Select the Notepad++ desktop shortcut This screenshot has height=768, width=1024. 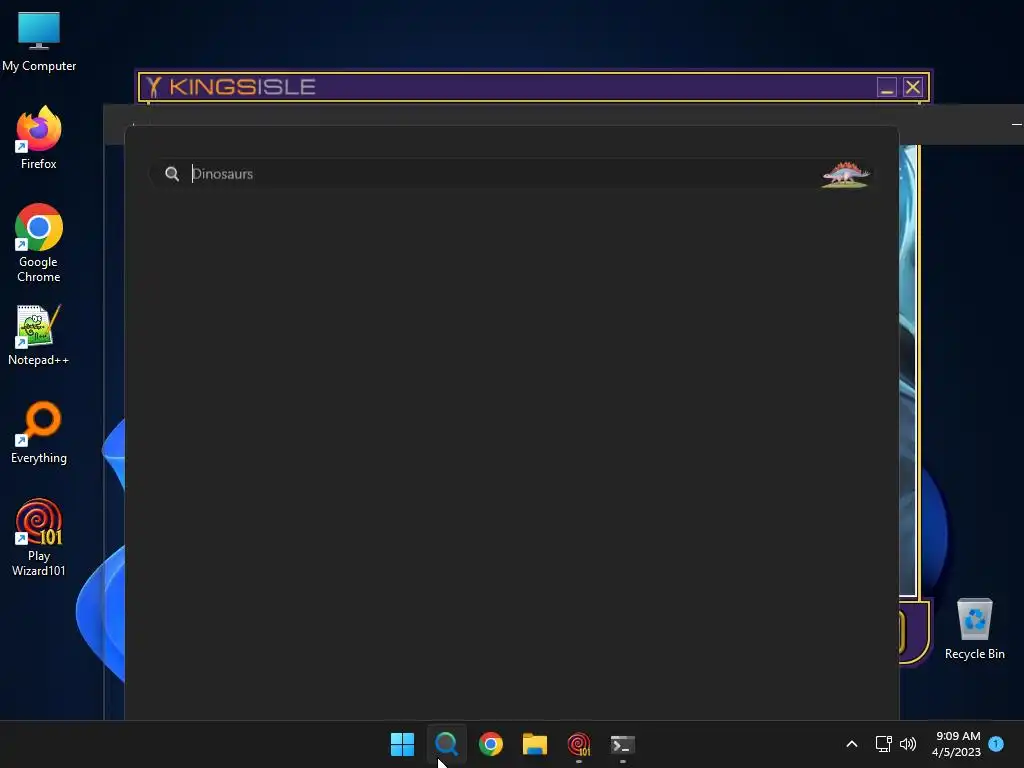pyautogui.click(x=39, y=335)
